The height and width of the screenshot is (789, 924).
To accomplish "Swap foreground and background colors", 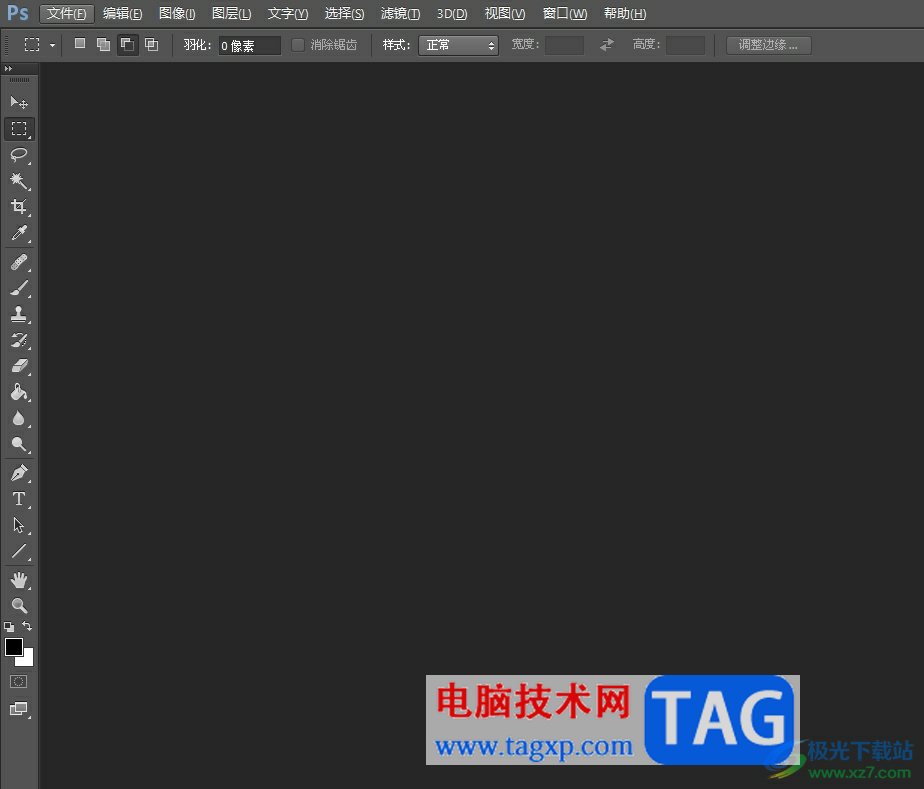I will click(27, 626).
